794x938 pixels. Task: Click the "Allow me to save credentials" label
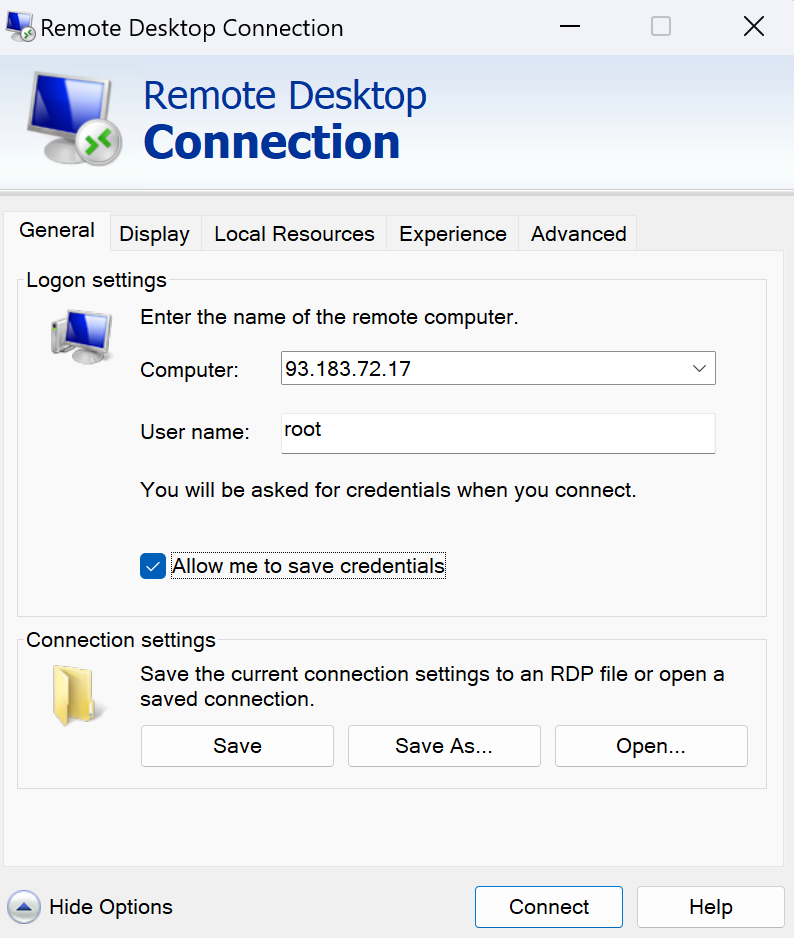pos(308,566)
